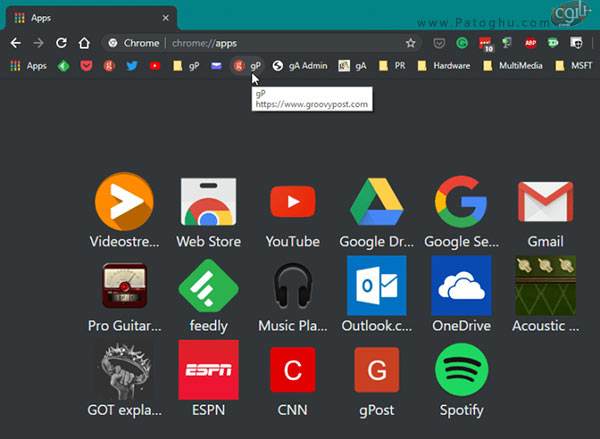Image resolution: width=600 pixels, height=439 pixels.
Task: Open the Grammarly extension icon
Action: (462, 43)
